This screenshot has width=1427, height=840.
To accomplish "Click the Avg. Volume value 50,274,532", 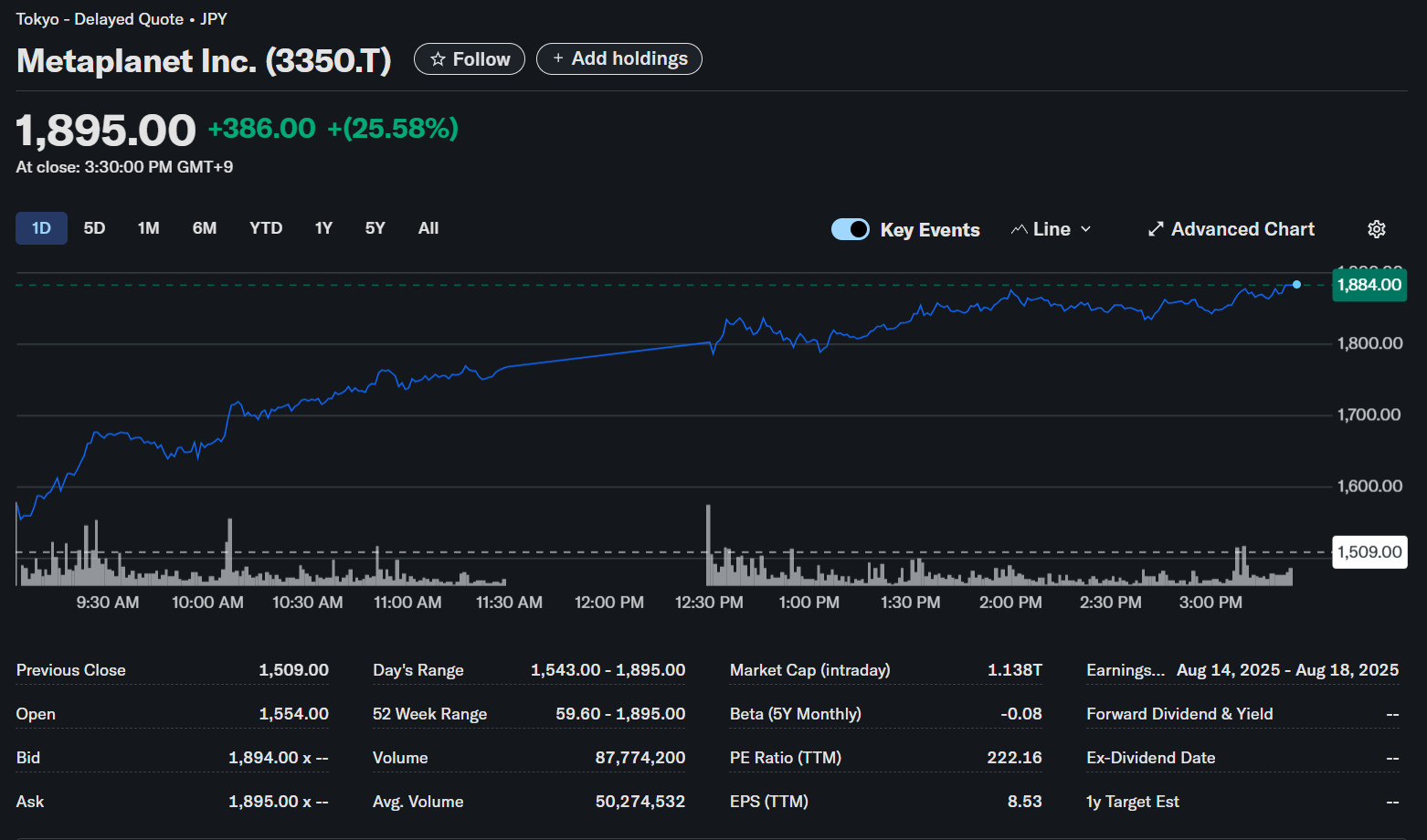I will coord(640,802).
